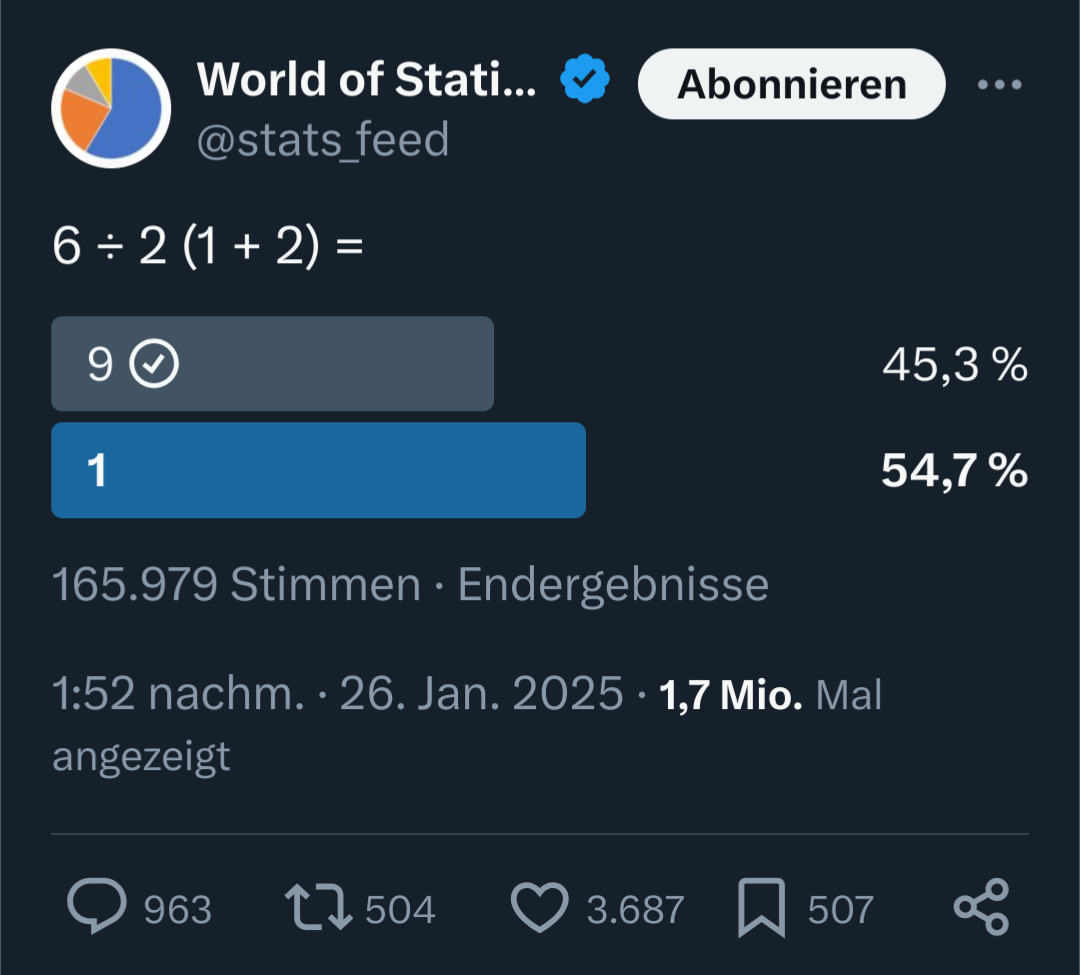Viewport: 1080px width, 975px height.
Task: Click the checkmark next to option 9
Action: click(156, 366)
